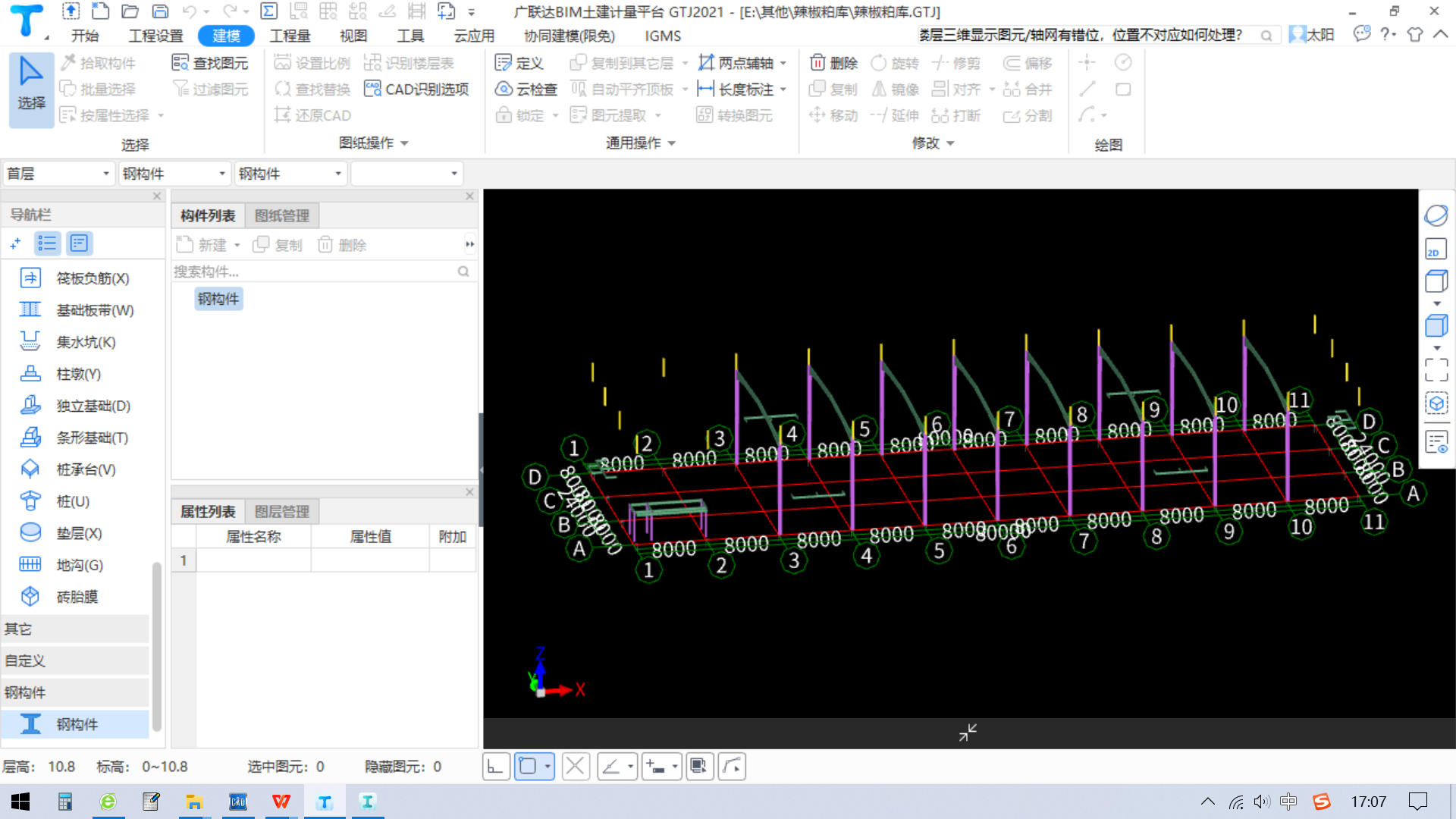Image resolution: width=1456 pixels, height=819 pixels.
Task: Open the Windows Start menu
Action: (20, 802)
